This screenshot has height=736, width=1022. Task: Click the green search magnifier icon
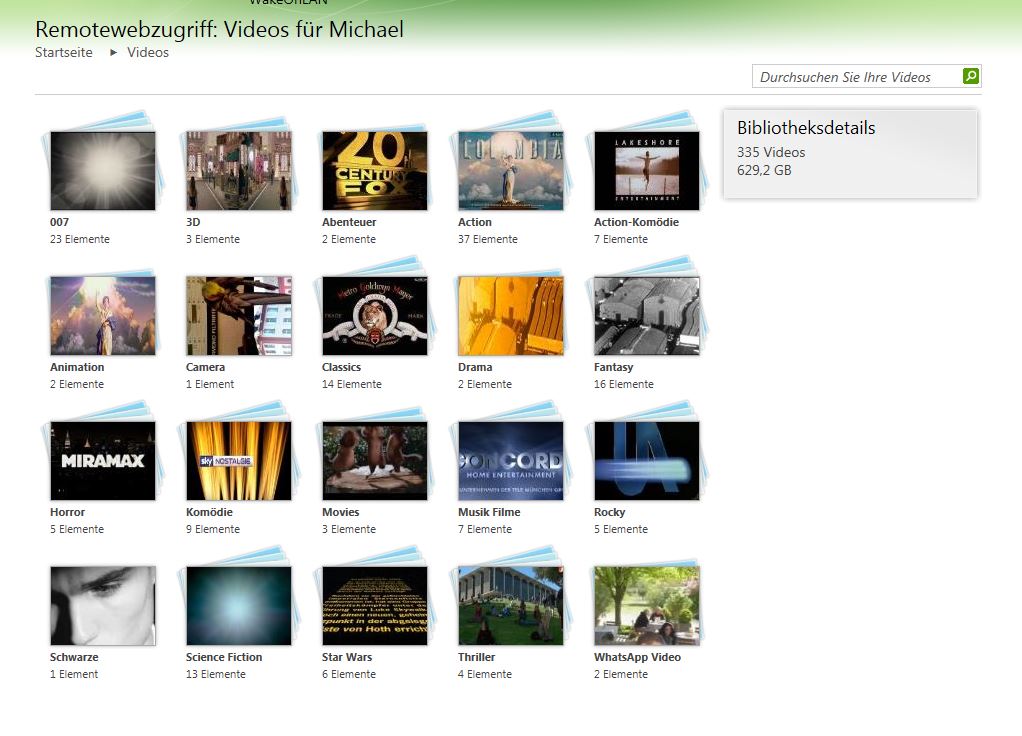point(970,76)
